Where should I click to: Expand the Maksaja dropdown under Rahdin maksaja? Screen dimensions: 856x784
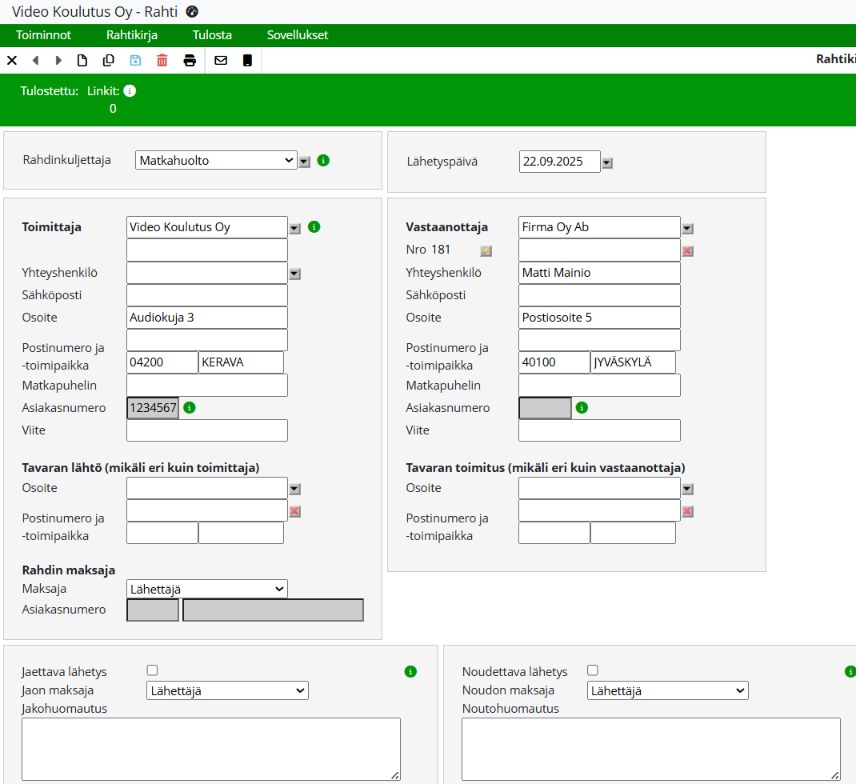click(x=207, y=589)
